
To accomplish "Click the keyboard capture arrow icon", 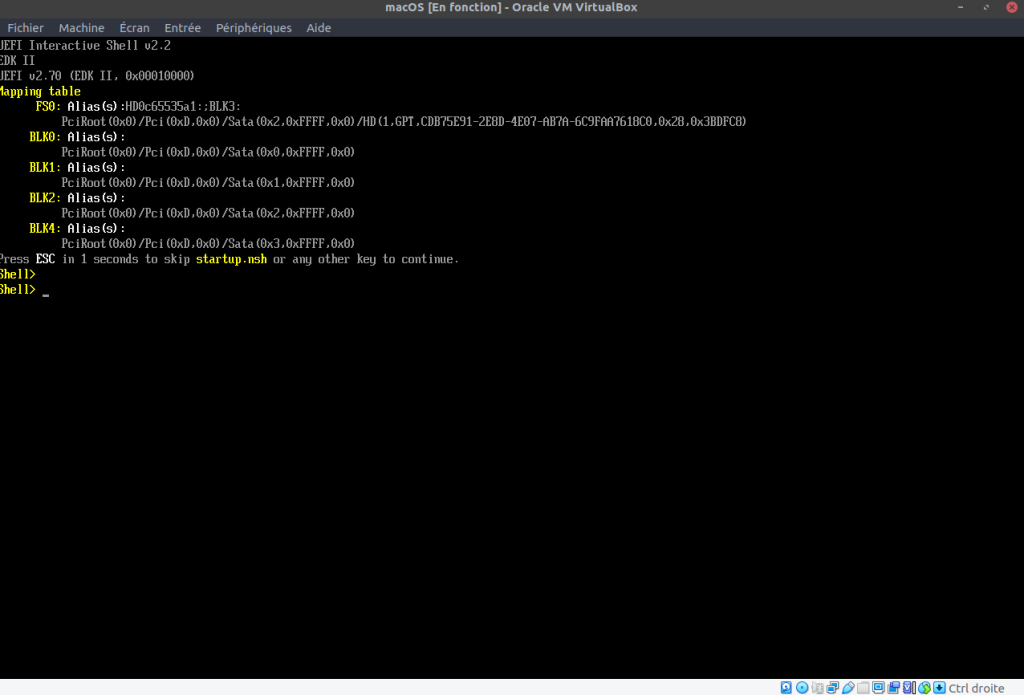I will [x=939, y=687].
